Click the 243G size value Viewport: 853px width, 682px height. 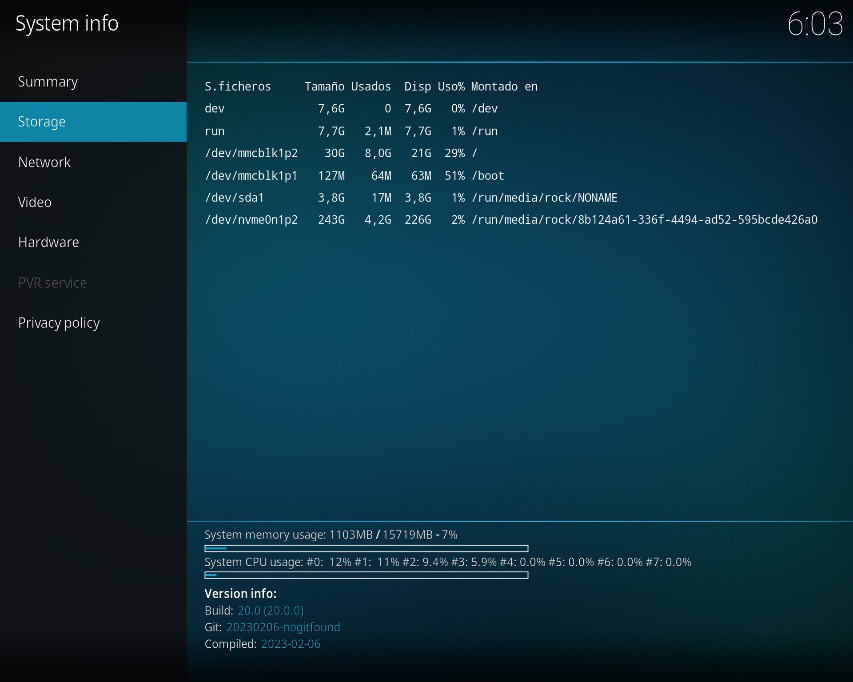(331, 220)
